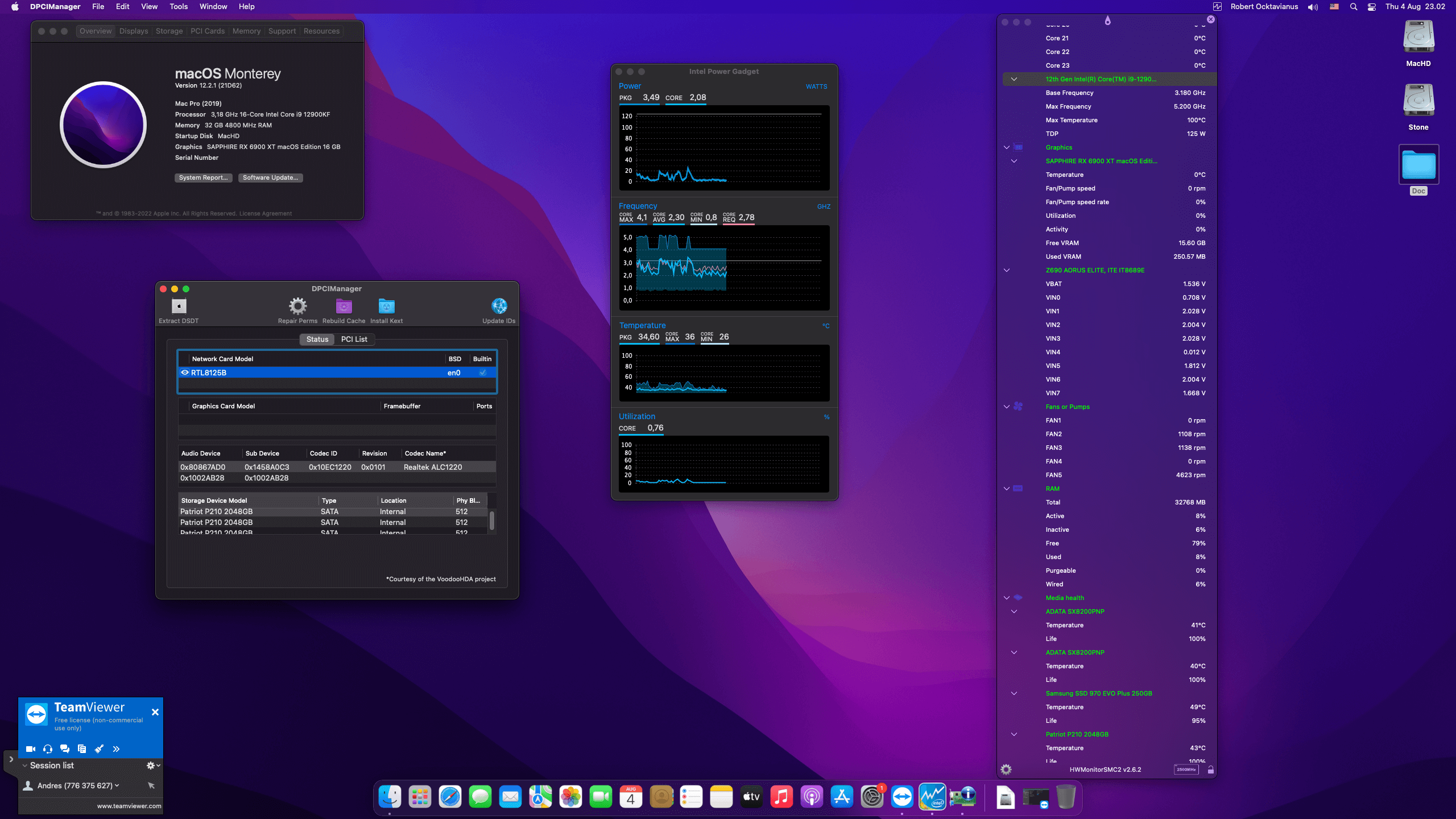The height and width of the screenshot is (819, 1456).
Task: Click the remote cursor arrow beside Andres
Action: (151, 785)
